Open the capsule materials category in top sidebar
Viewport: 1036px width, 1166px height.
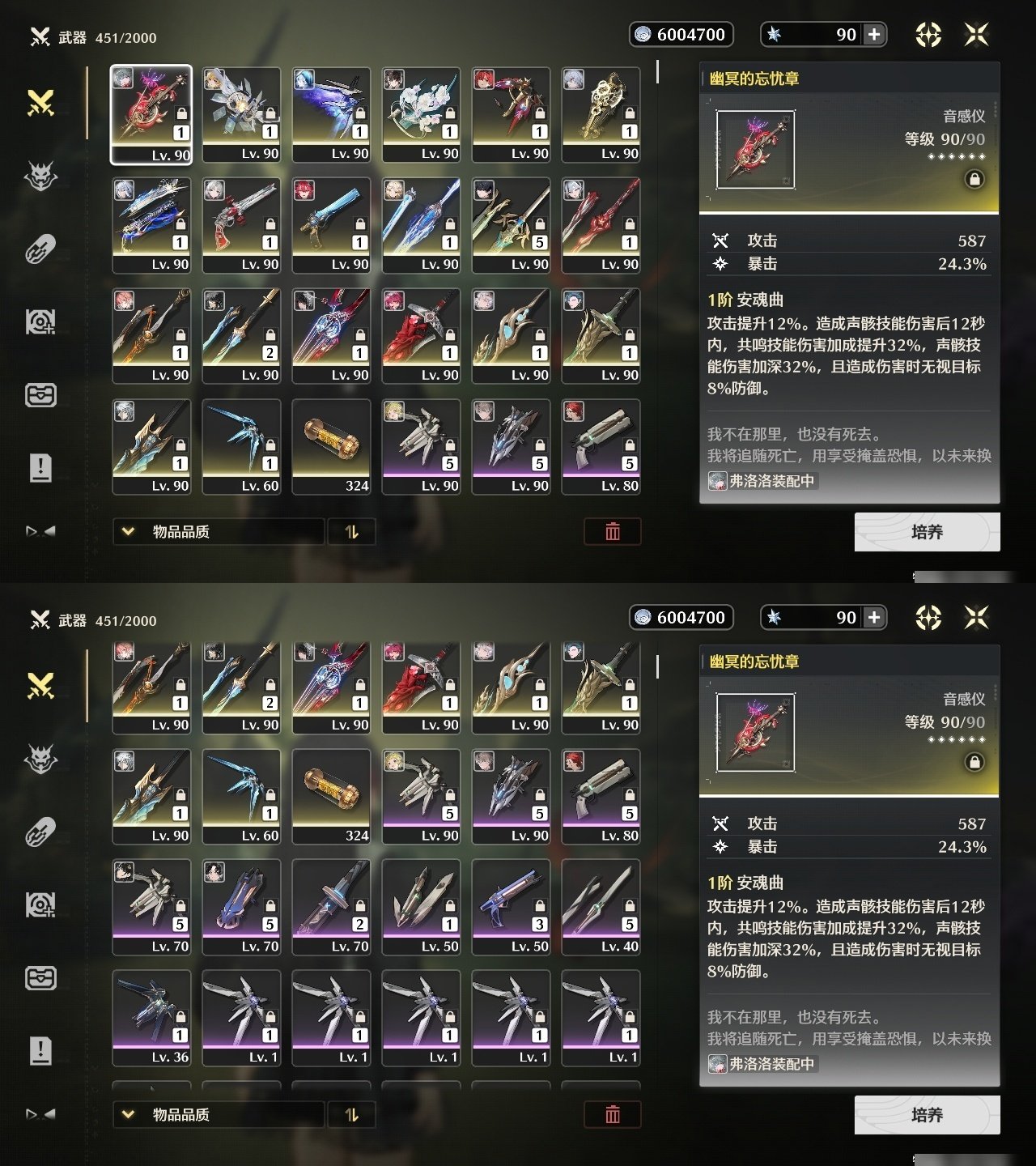click(x=40, y=249)
